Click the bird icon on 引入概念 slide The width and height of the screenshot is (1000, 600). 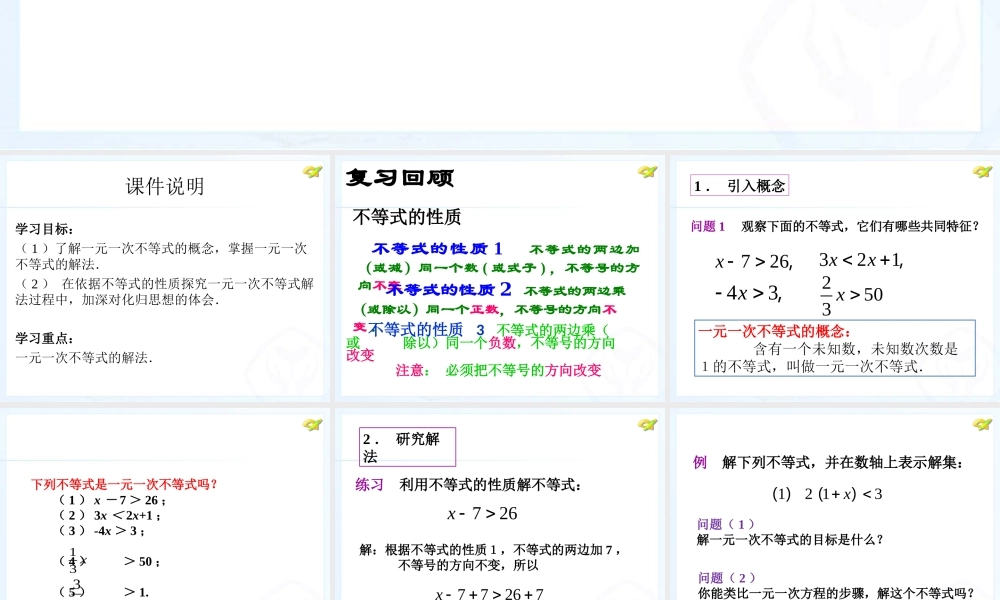click(x=982, y=172)
